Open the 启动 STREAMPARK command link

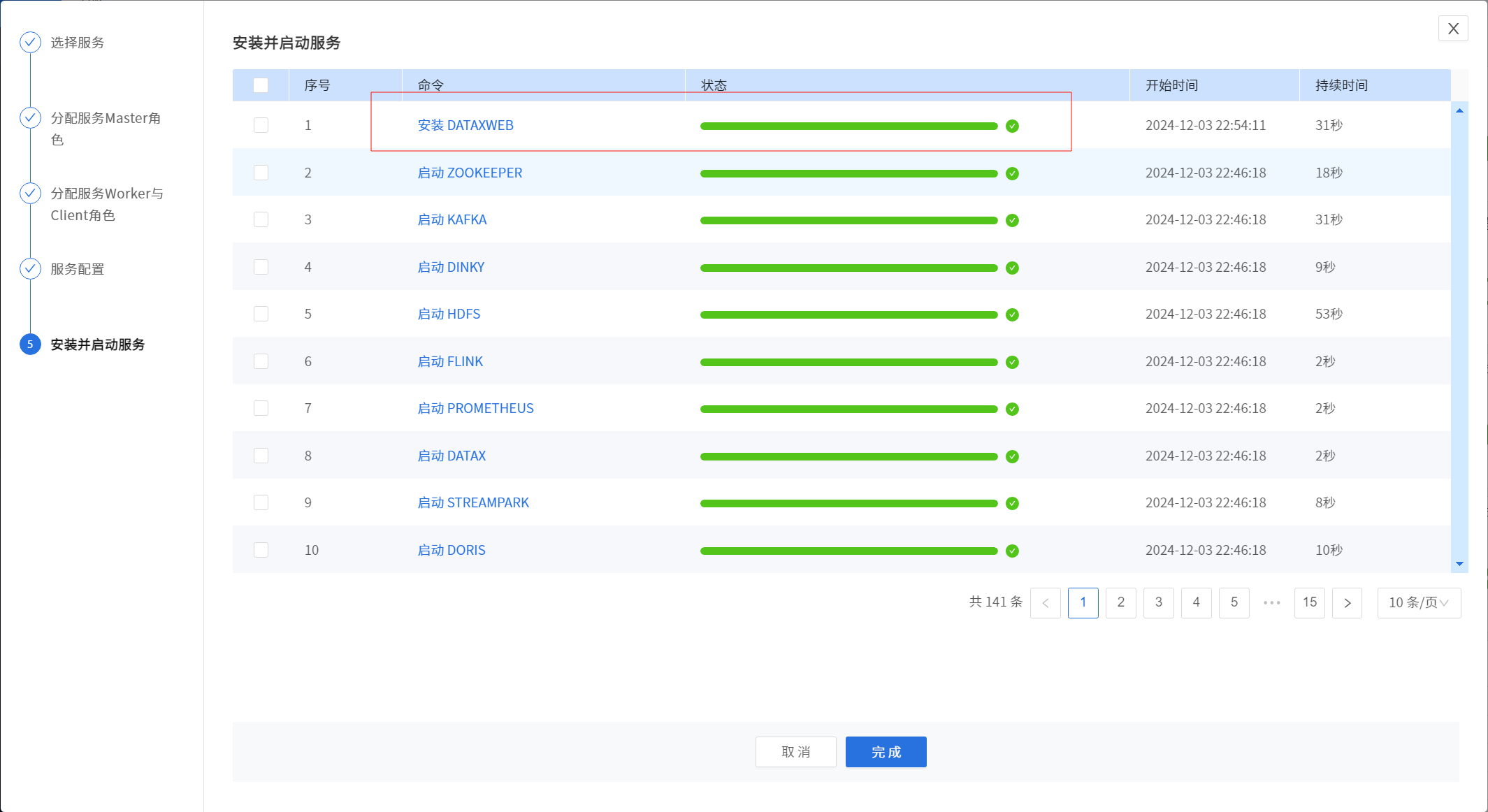[473, 502]
